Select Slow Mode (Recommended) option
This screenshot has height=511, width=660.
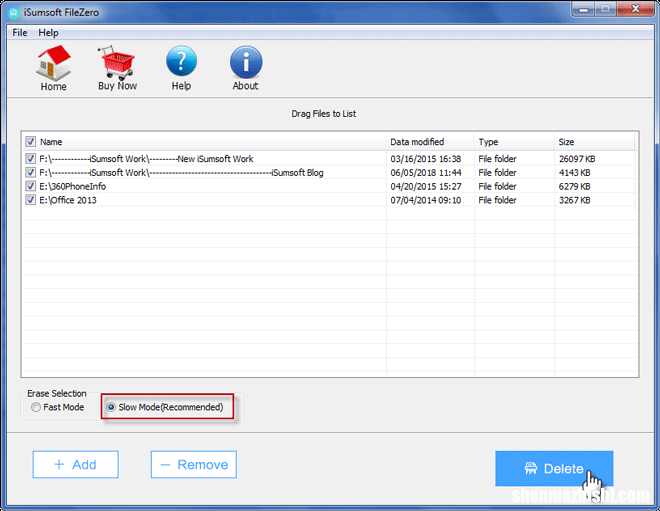pyautogui.click(x=111, y=408)
